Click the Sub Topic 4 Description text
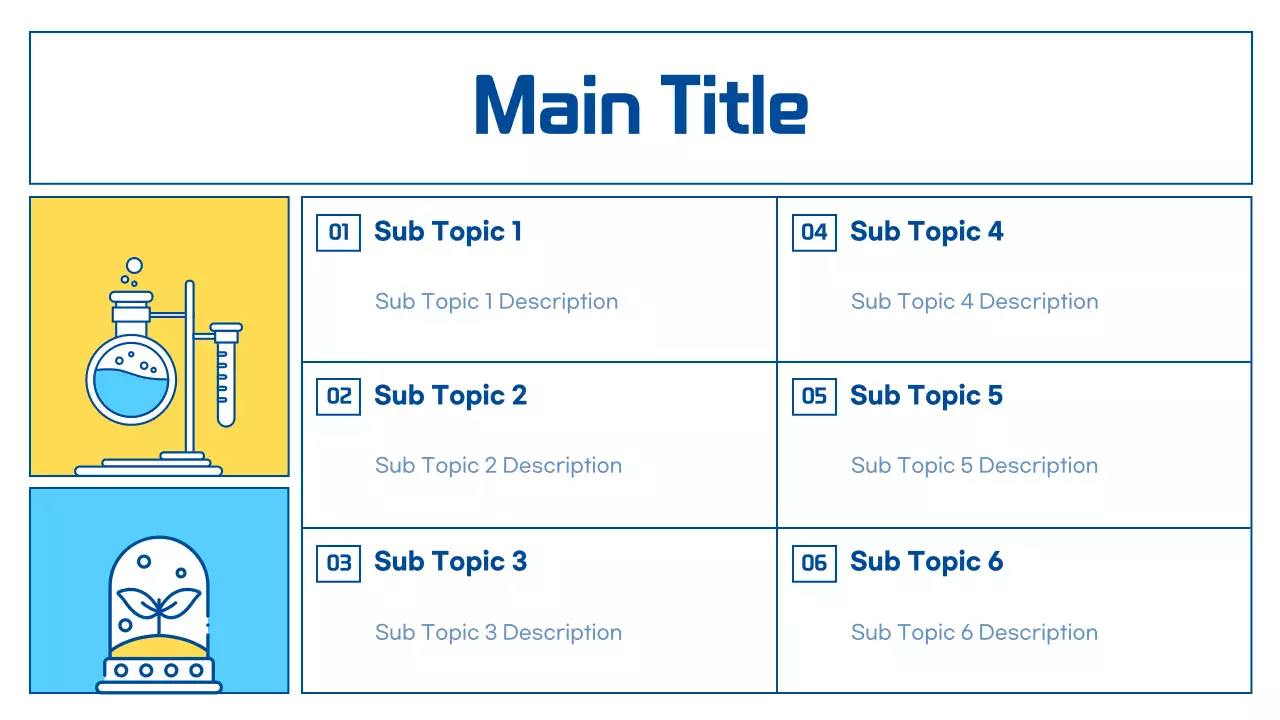The width and height of the screenshot is (1280, 720). 974,302
